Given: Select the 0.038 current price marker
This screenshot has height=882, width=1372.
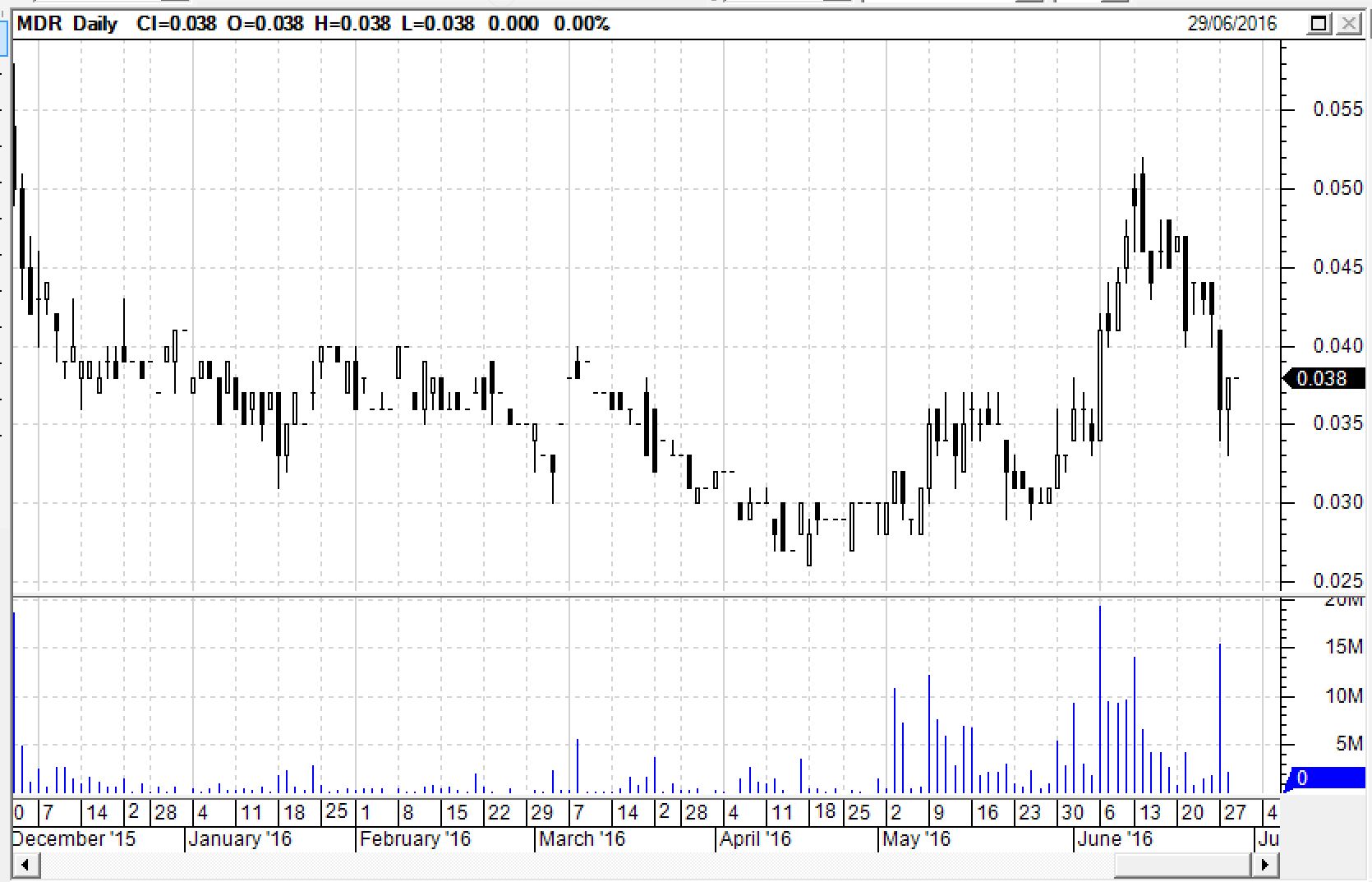Looking at the screenshot, I should pyautogui.click(x=1324, y=378).
